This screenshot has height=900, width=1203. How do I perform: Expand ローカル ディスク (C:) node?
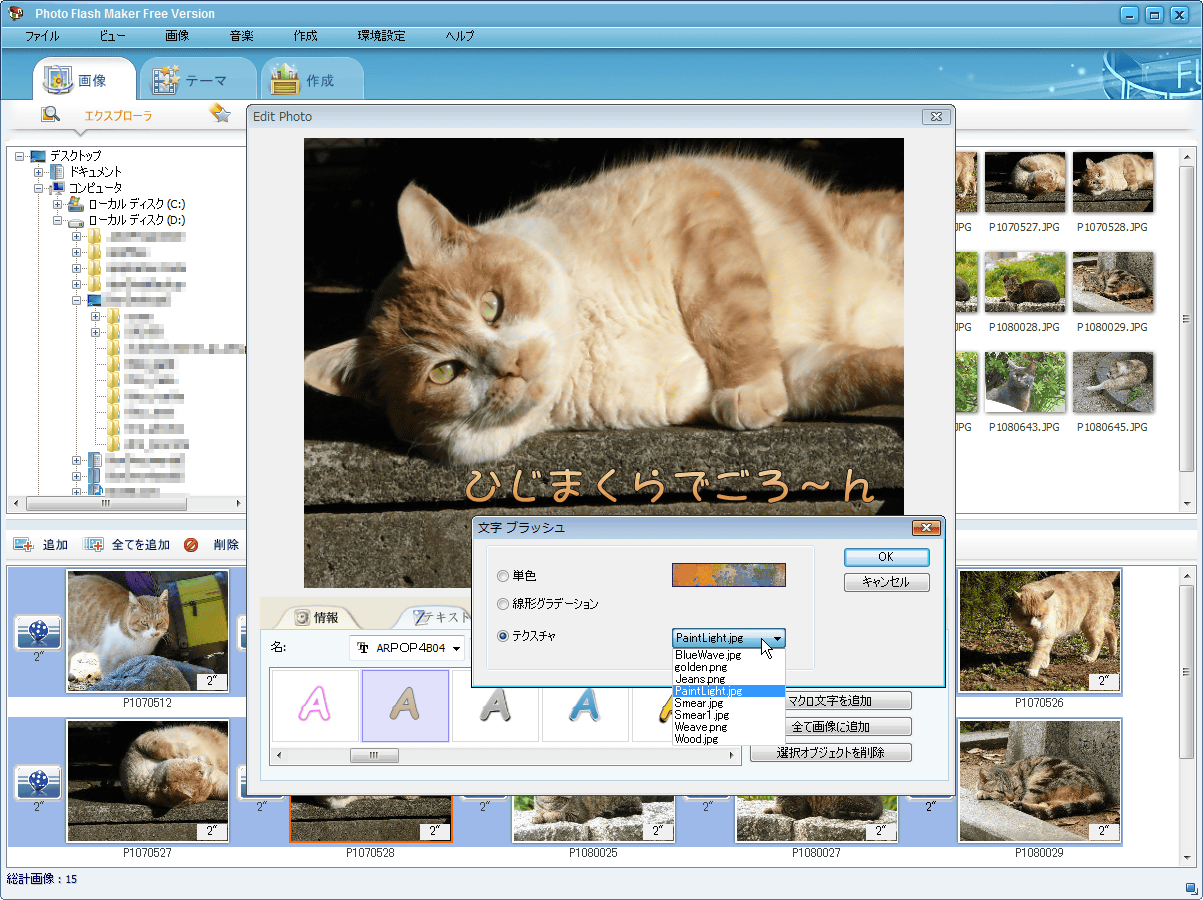coord(58,204)
